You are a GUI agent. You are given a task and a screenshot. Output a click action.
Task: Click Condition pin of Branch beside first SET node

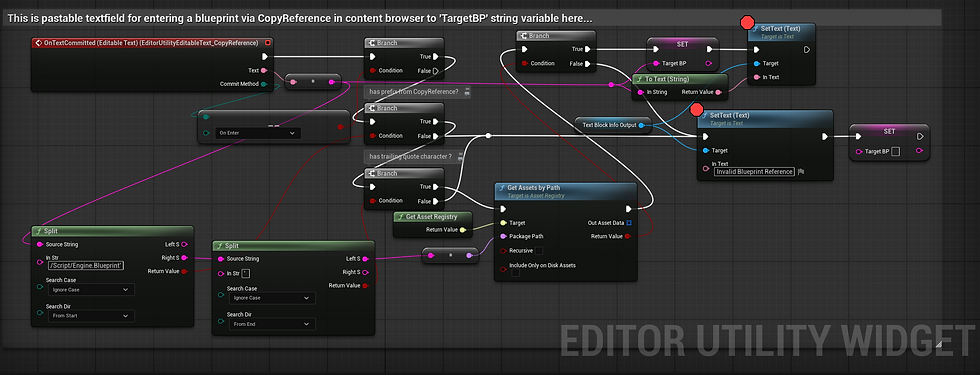(525, 63)
